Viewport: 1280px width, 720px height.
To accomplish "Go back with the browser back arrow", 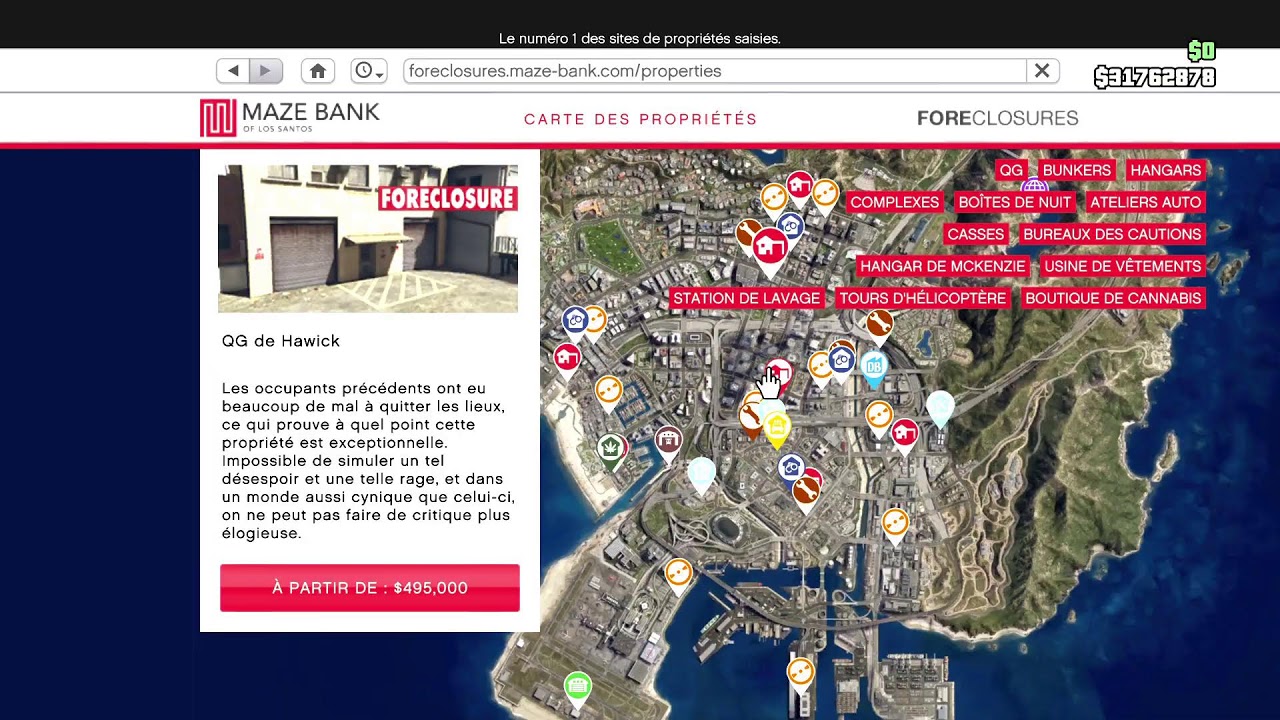I will [233, 71].
